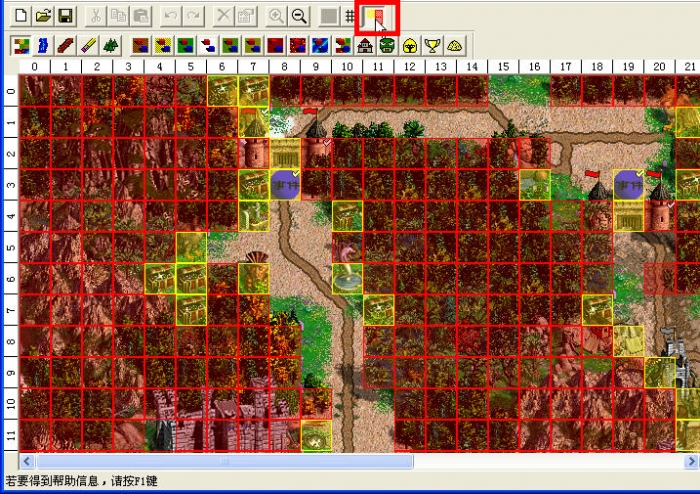
Task: Choose the mixed multi-terrain objects palette
Action: tap(342, 45)
